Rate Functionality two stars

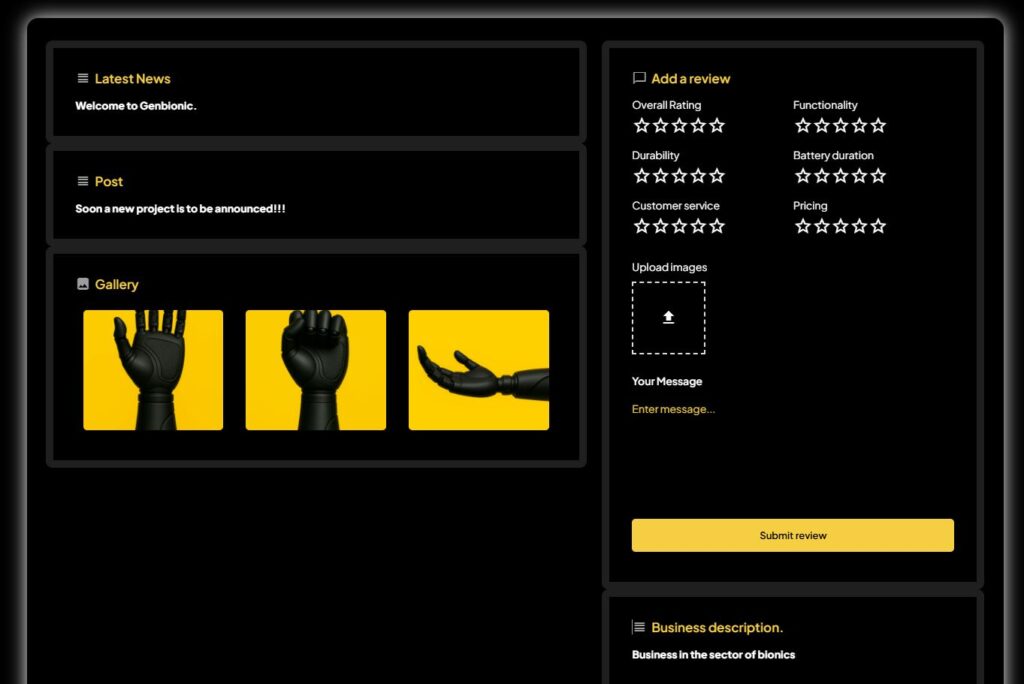click(822, 125)
